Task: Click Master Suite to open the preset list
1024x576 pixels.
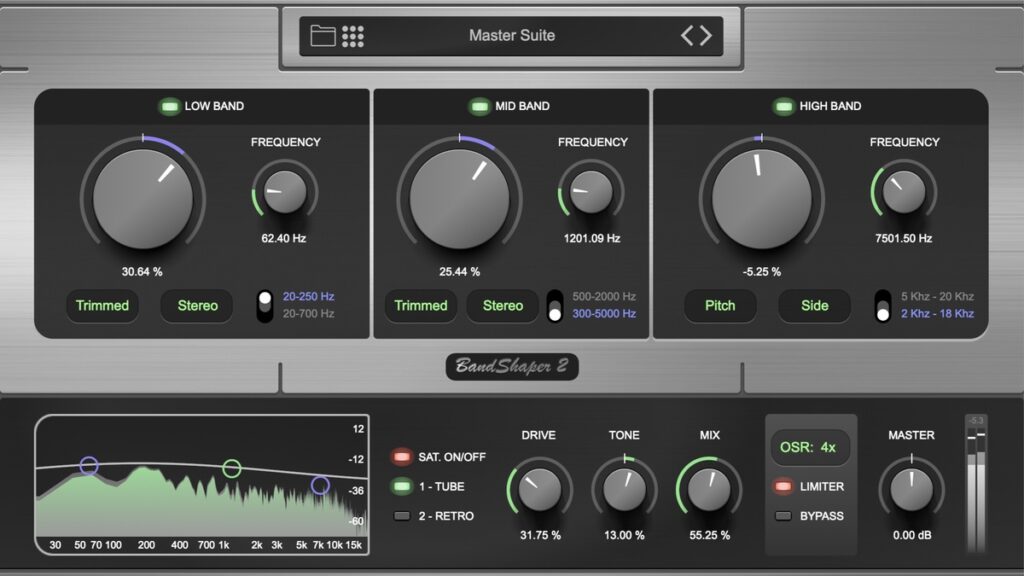Action: pyautogui.click(x=512, y=35)
